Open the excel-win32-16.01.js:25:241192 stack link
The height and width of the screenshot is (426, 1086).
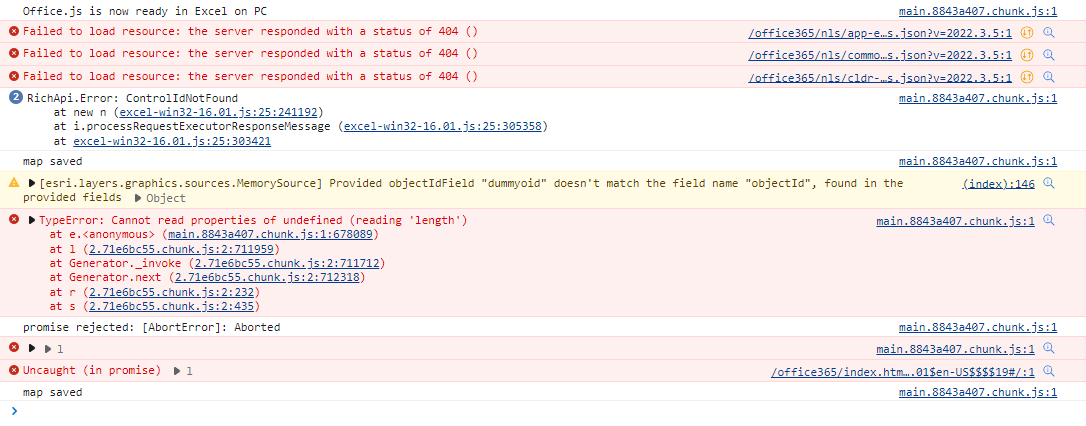pos(217,113)
